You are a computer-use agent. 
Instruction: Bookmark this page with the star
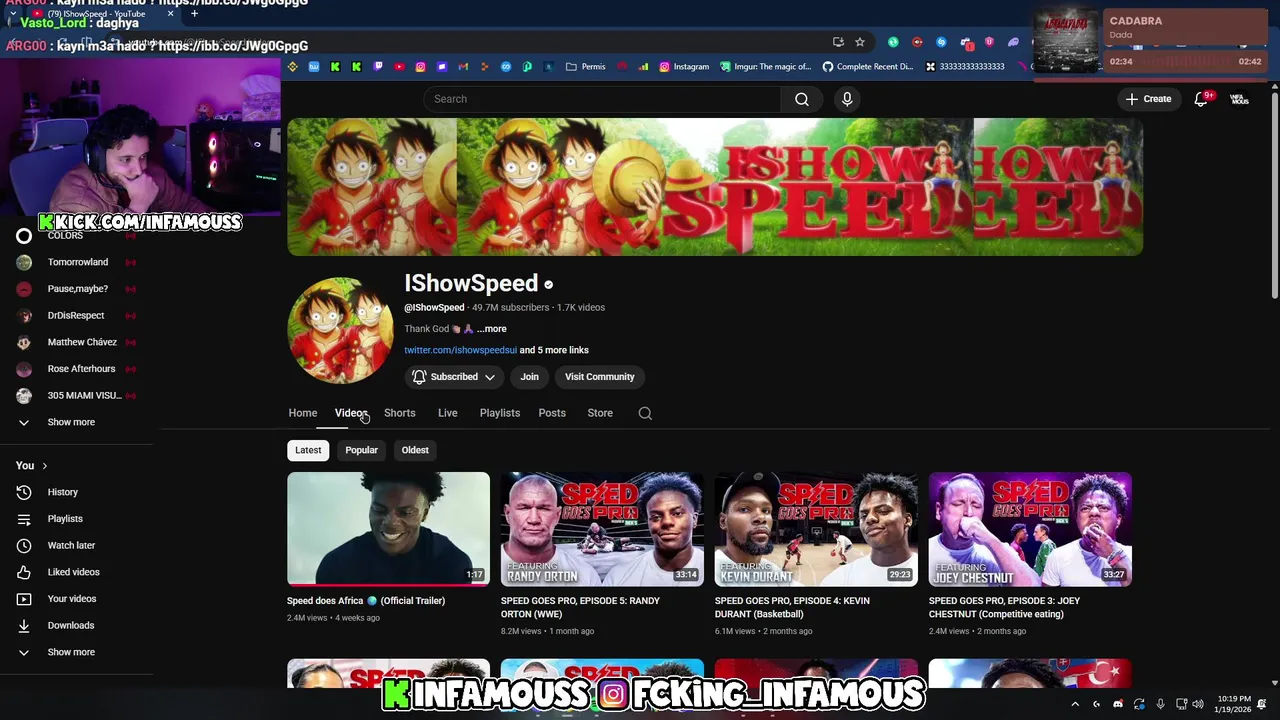tap(859, 42)
